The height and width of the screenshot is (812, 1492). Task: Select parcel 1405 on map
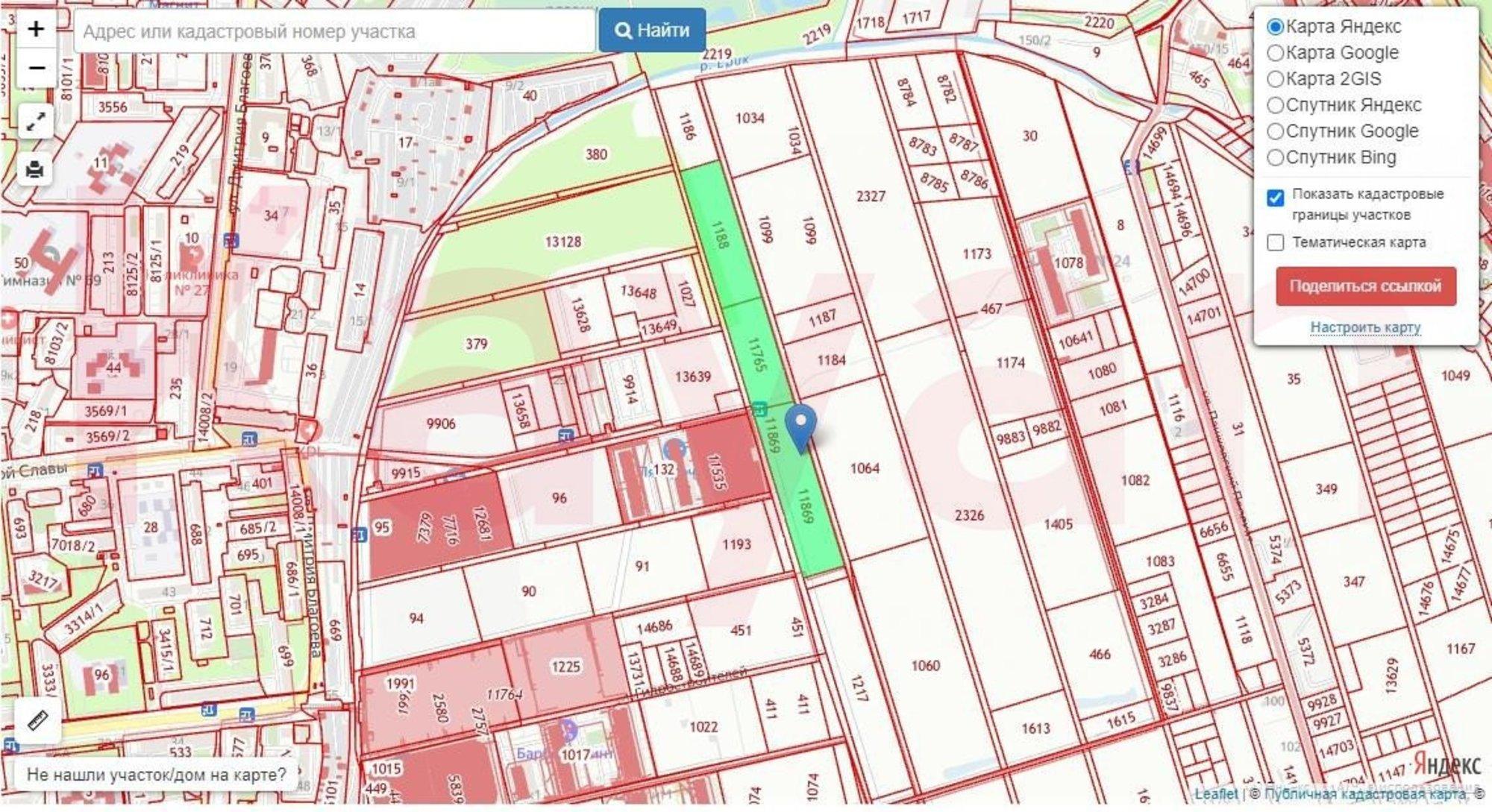[x=1058, y=524]
